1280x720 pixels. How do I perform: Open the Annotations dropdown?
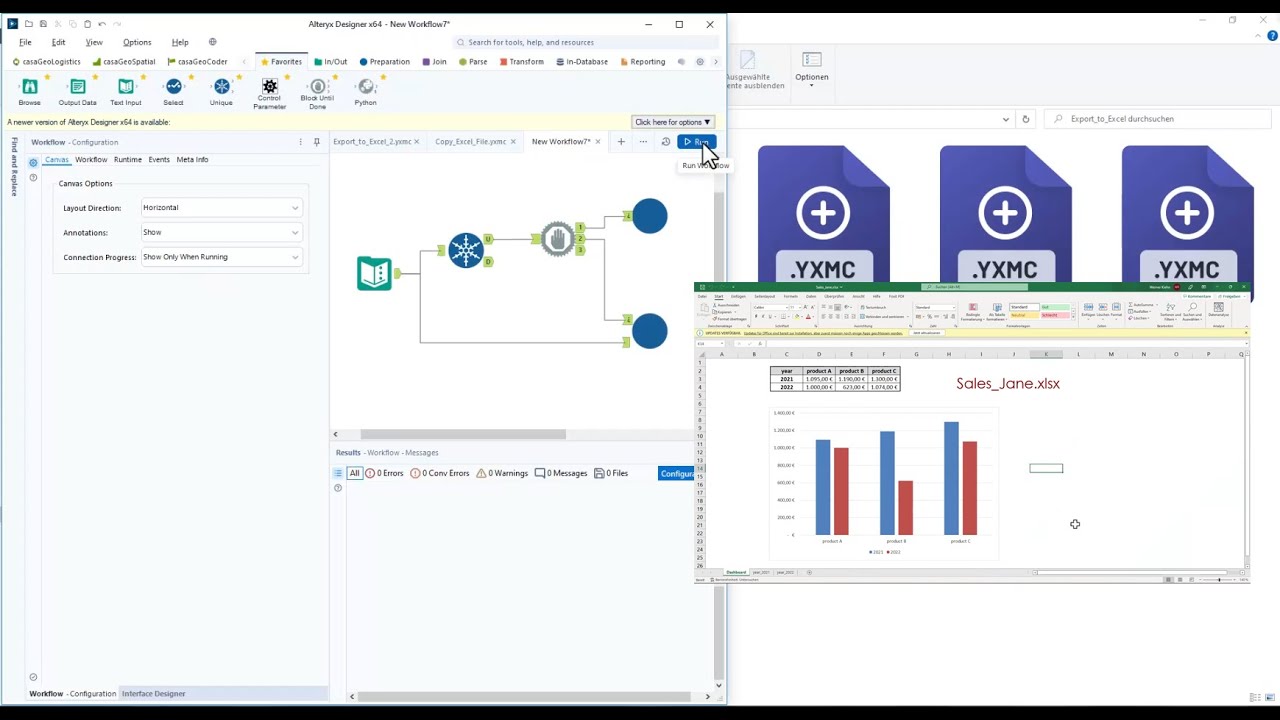tap(220, 232)
